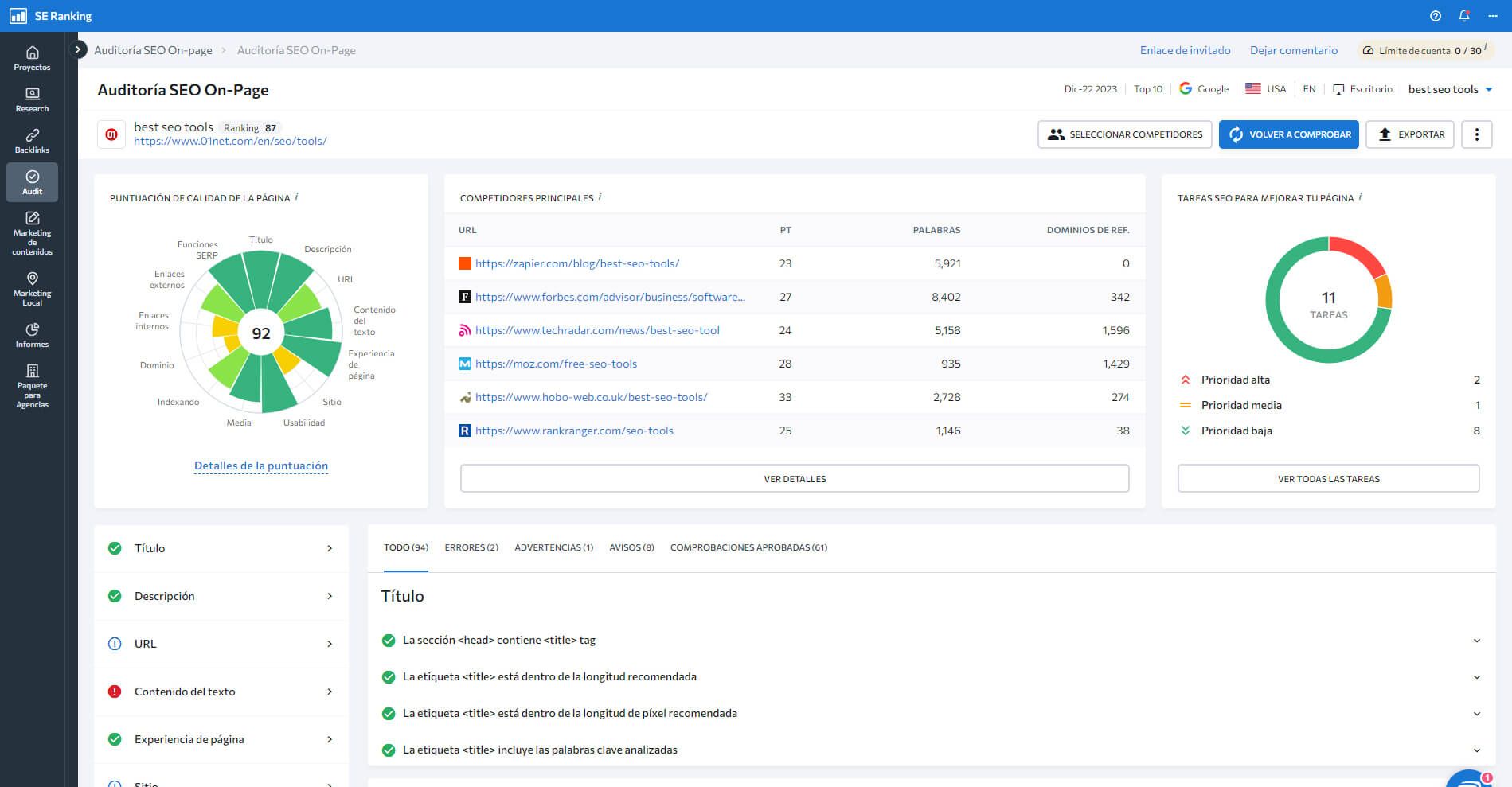Open Dejar comentario link
This screenshot has width=1512, height=787.
[x=1293, y=50]
